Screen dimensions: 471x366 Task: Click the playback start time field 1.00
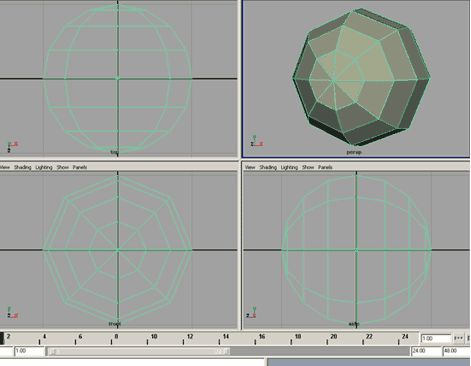29,351
